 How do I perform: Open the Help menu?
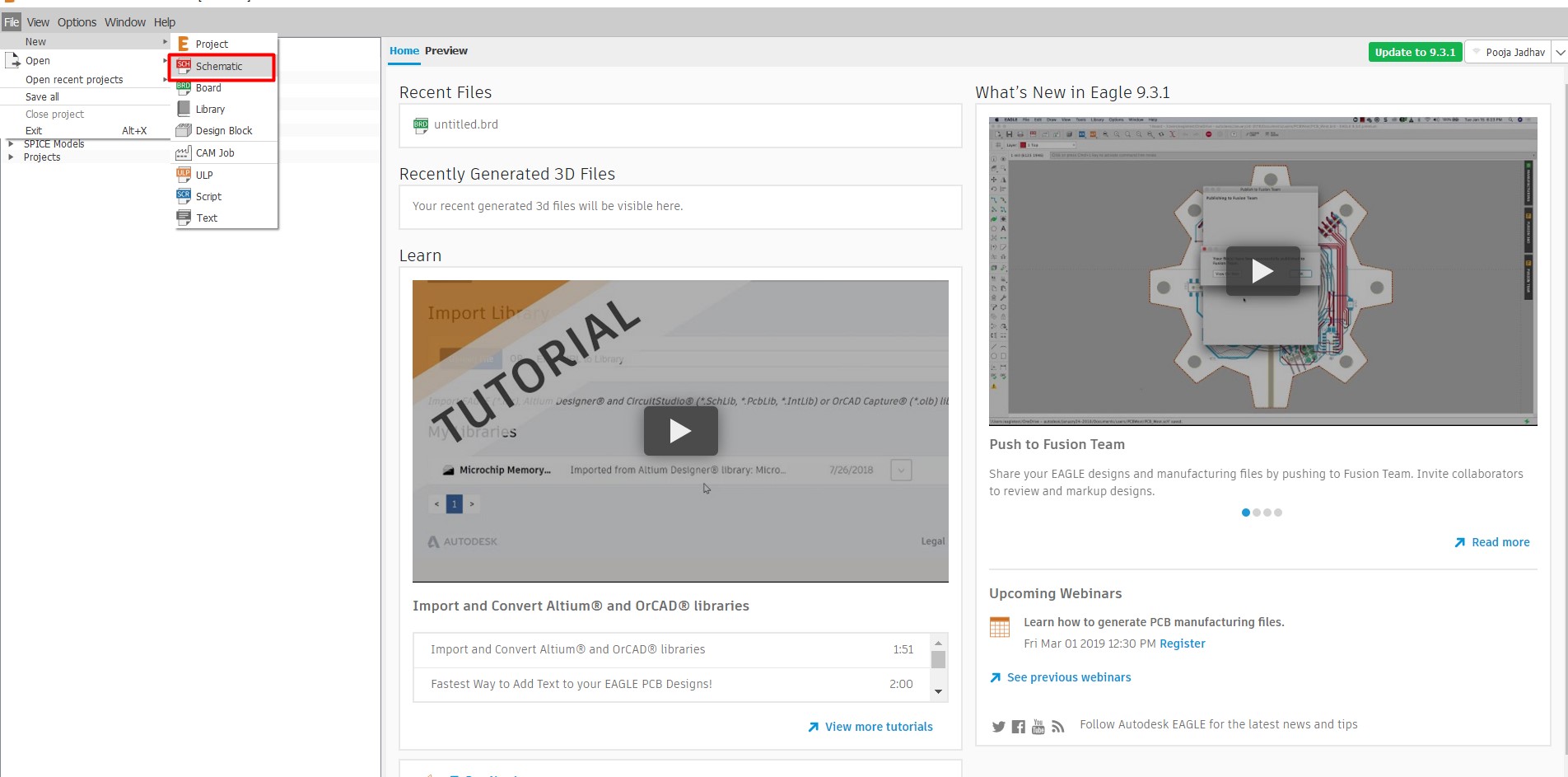click(165, 22)
